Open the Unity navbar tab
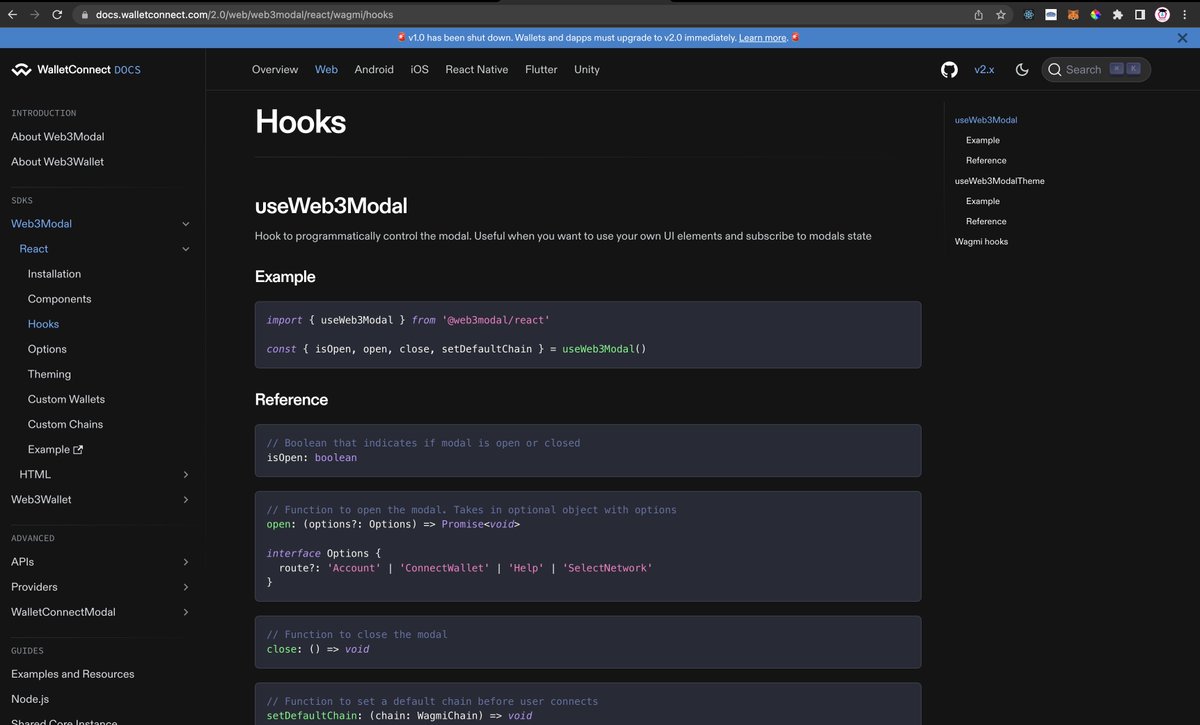The height and width of the screenshot is (725, 1200). (x=587, y=69)
